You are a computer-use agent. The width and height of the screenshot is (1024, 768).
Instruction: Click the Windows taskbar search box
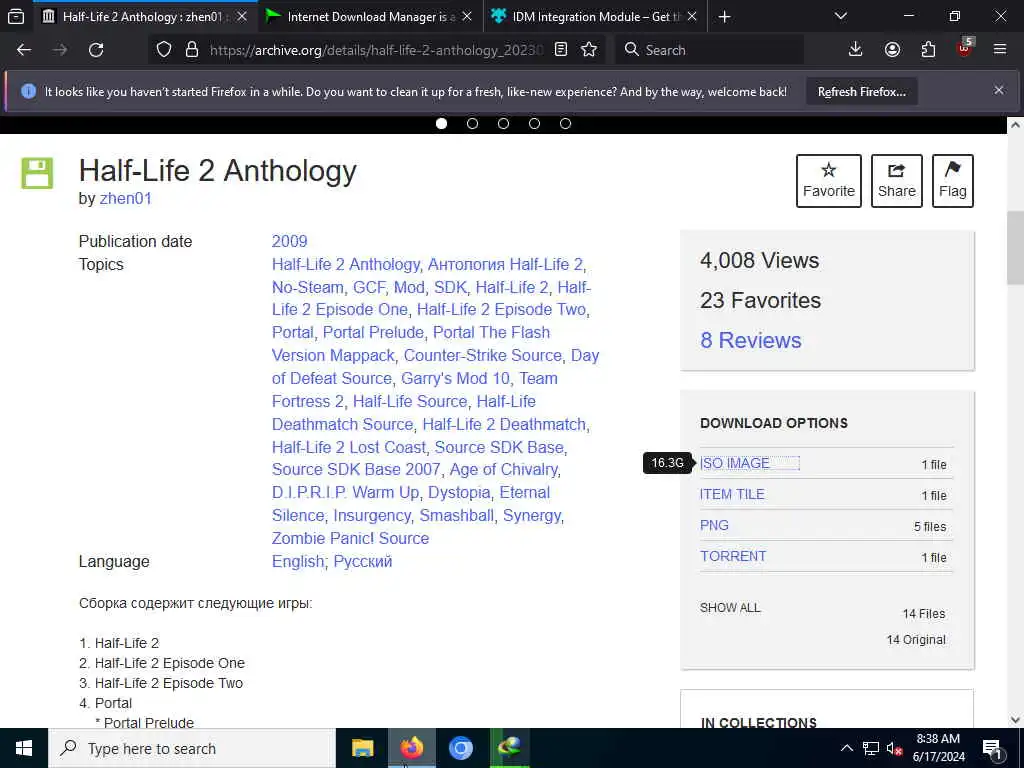(192, 748)
